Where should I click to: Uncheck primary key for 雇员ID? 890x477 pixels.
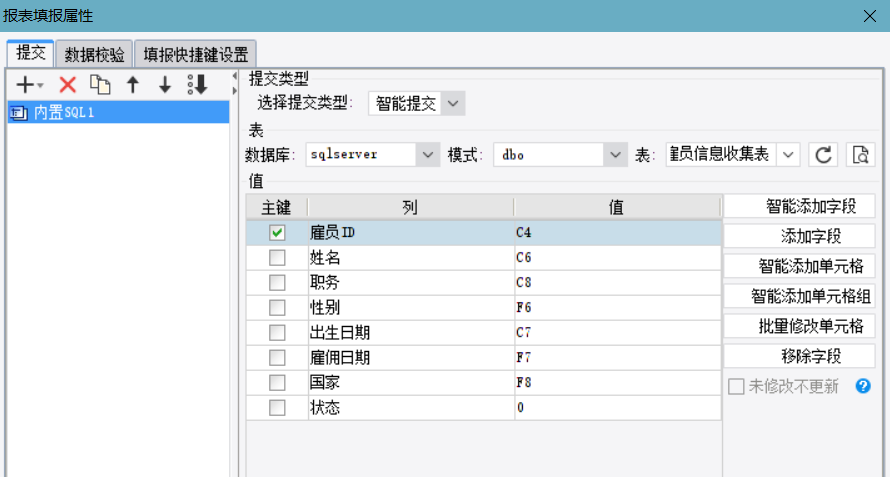click(x=277, y=232)
